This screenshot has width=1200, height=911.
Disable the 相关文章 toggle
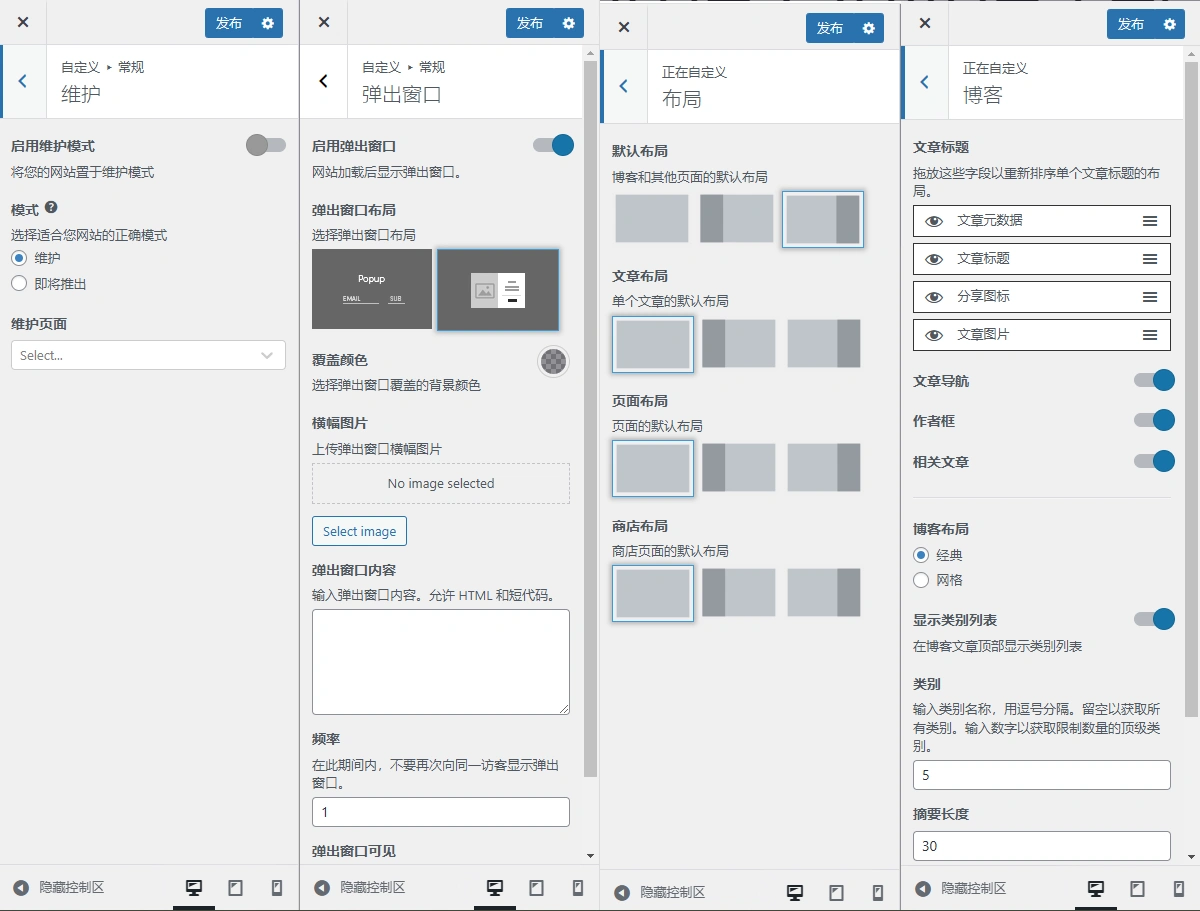pos(1155,462)
